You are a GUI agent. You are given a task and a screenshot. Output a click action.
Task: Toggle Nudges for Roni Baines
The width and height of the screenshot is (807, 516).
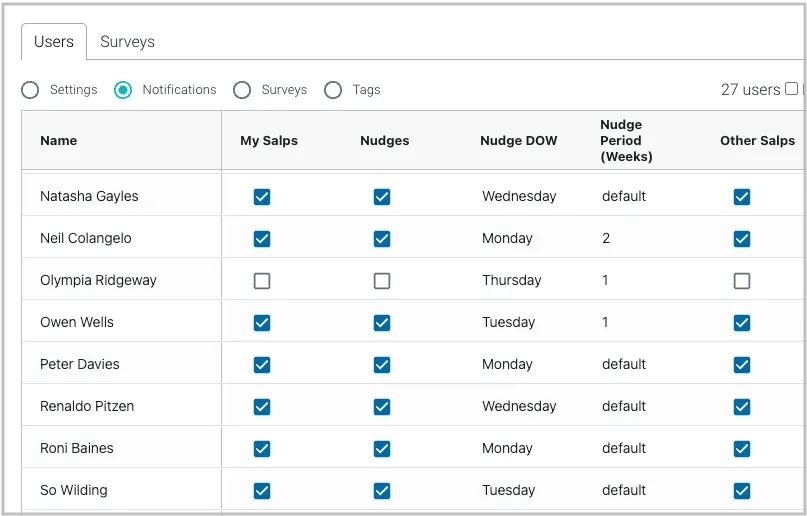pyautogui.click(x=382, y=449)
